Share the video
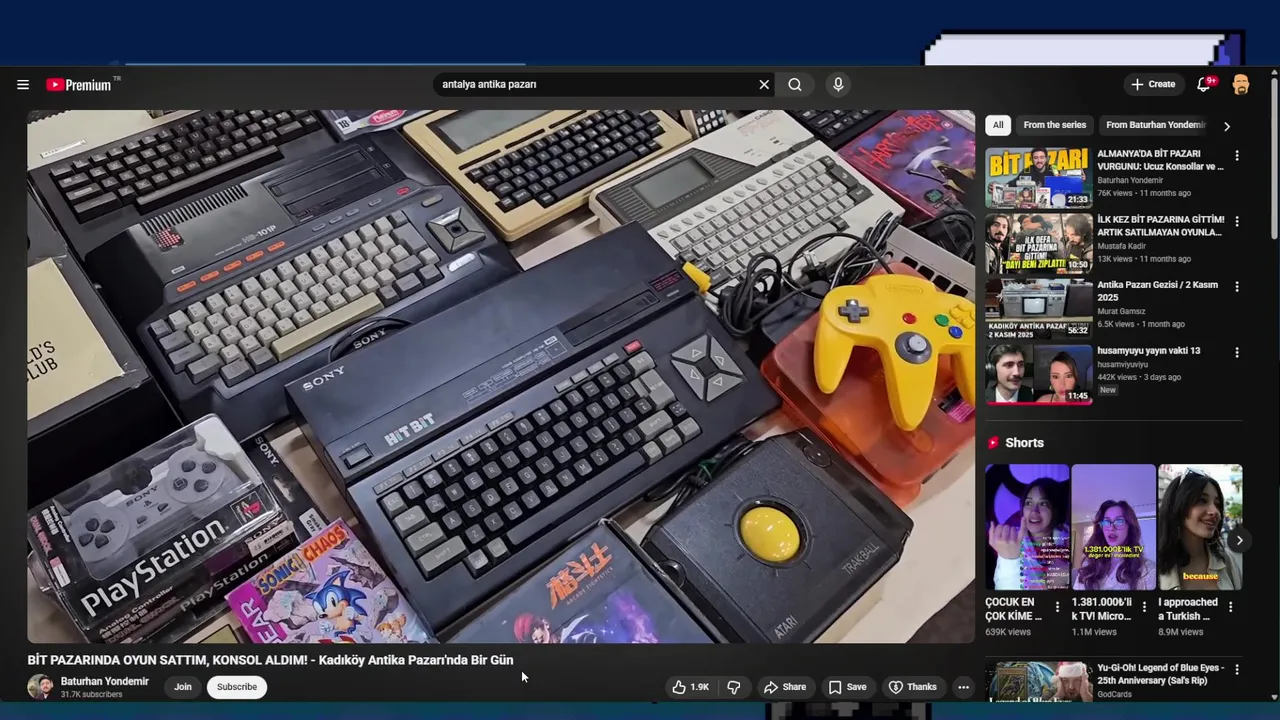The image size is (1280, 720). 785,687
